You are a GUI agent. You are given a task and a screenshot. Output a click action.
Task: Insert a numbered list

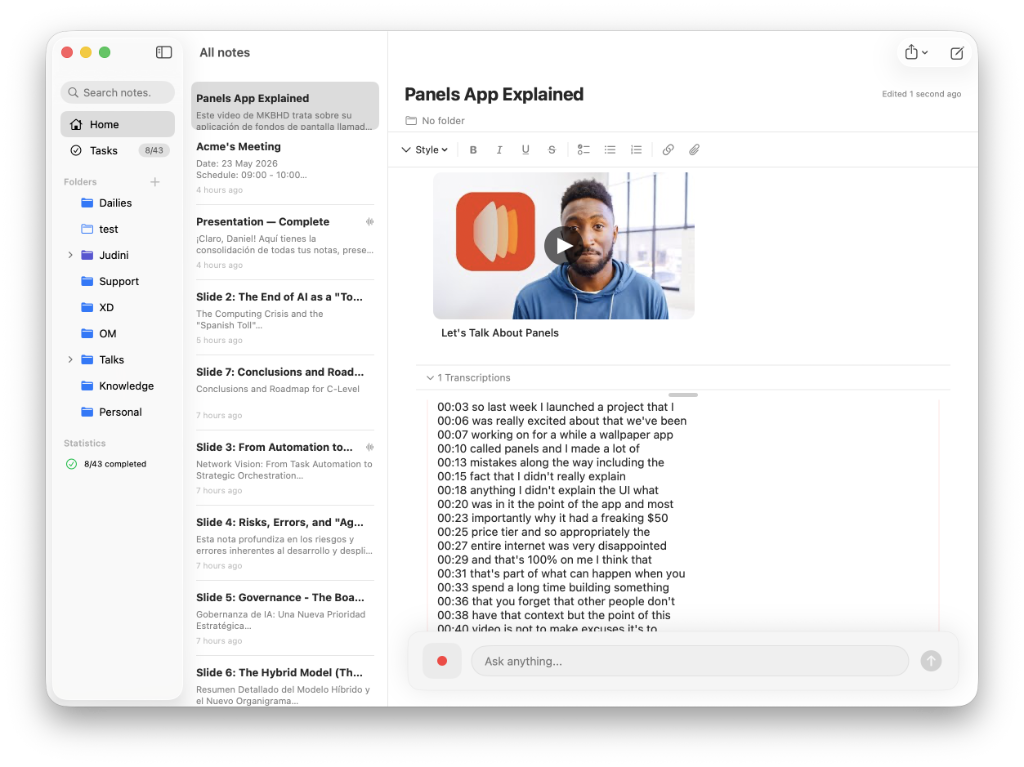635,150
